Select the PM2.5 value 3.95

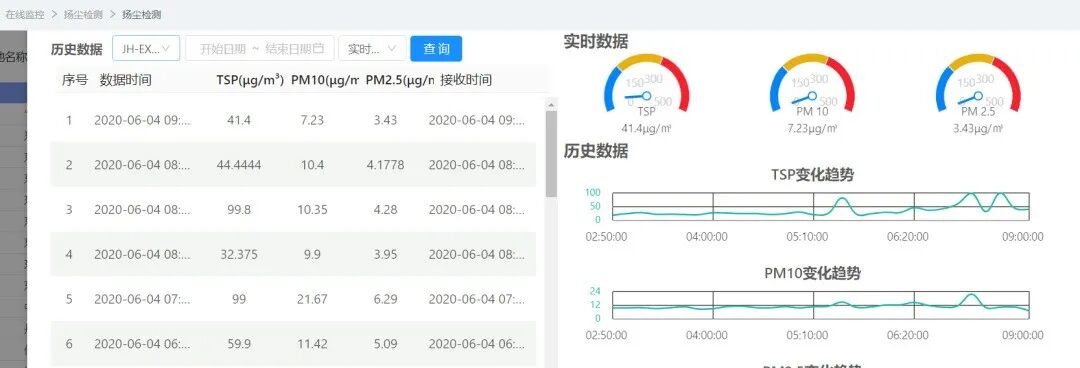tap(385, 254)
